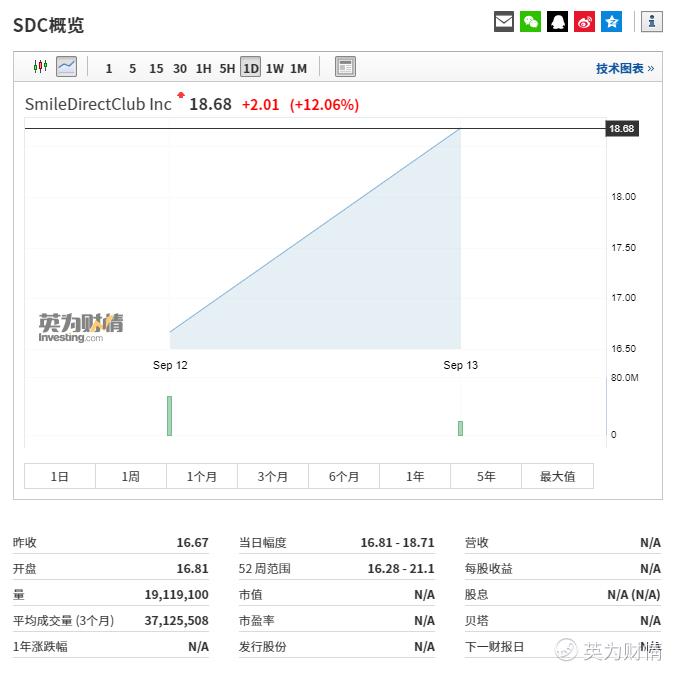Click the 发行股份 label
The width and height of the screenshot is (675, 675).
(x=263, y=646)
